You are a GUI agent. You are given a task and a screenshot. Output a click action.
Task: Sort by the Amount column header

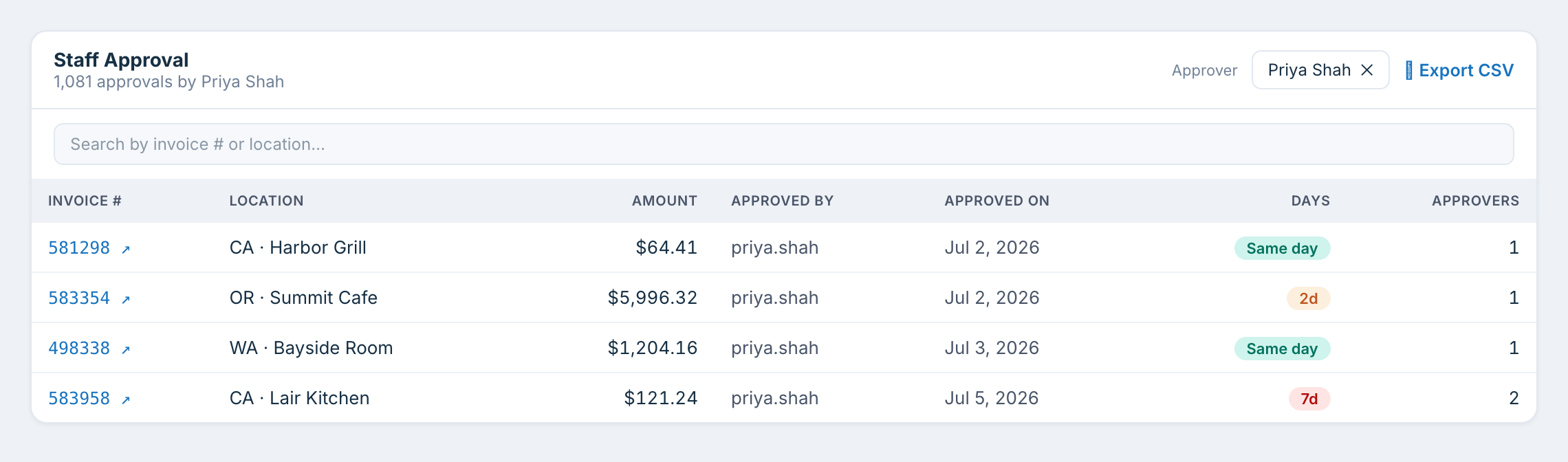point(664,201)
